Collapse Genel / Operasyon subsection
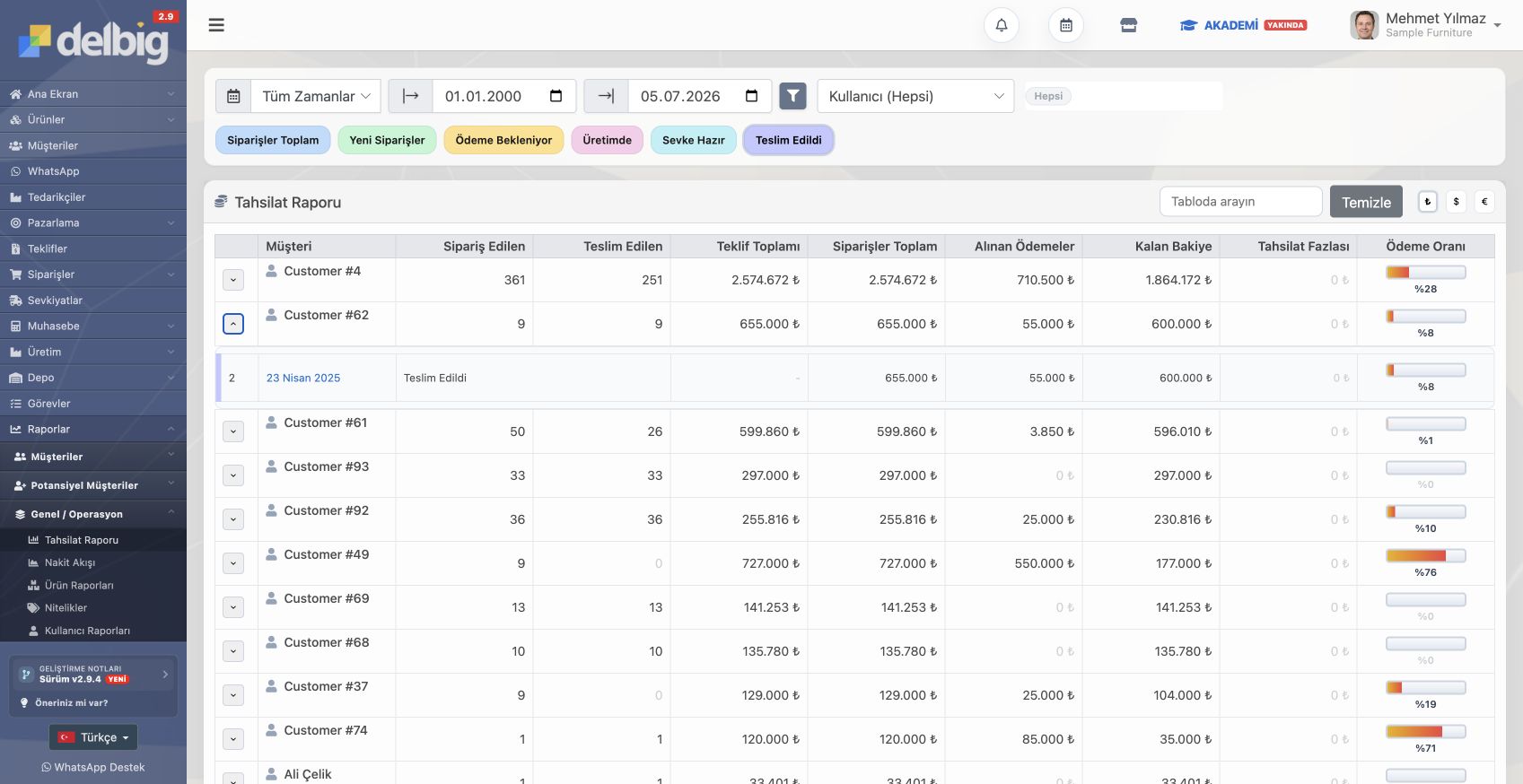1523x784 pixels. [x=93, y=514]
